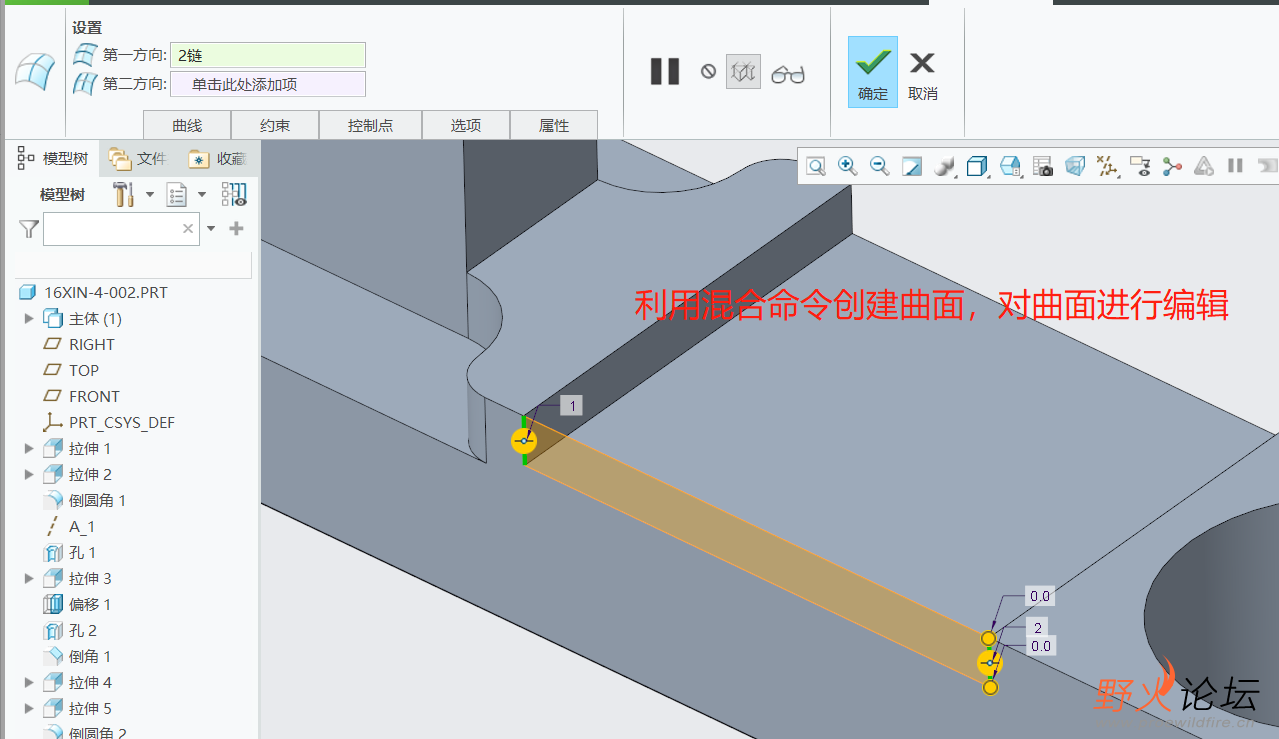Click the glasses verify mode icon
1279x739 pixels.
[x=788, y=73]
